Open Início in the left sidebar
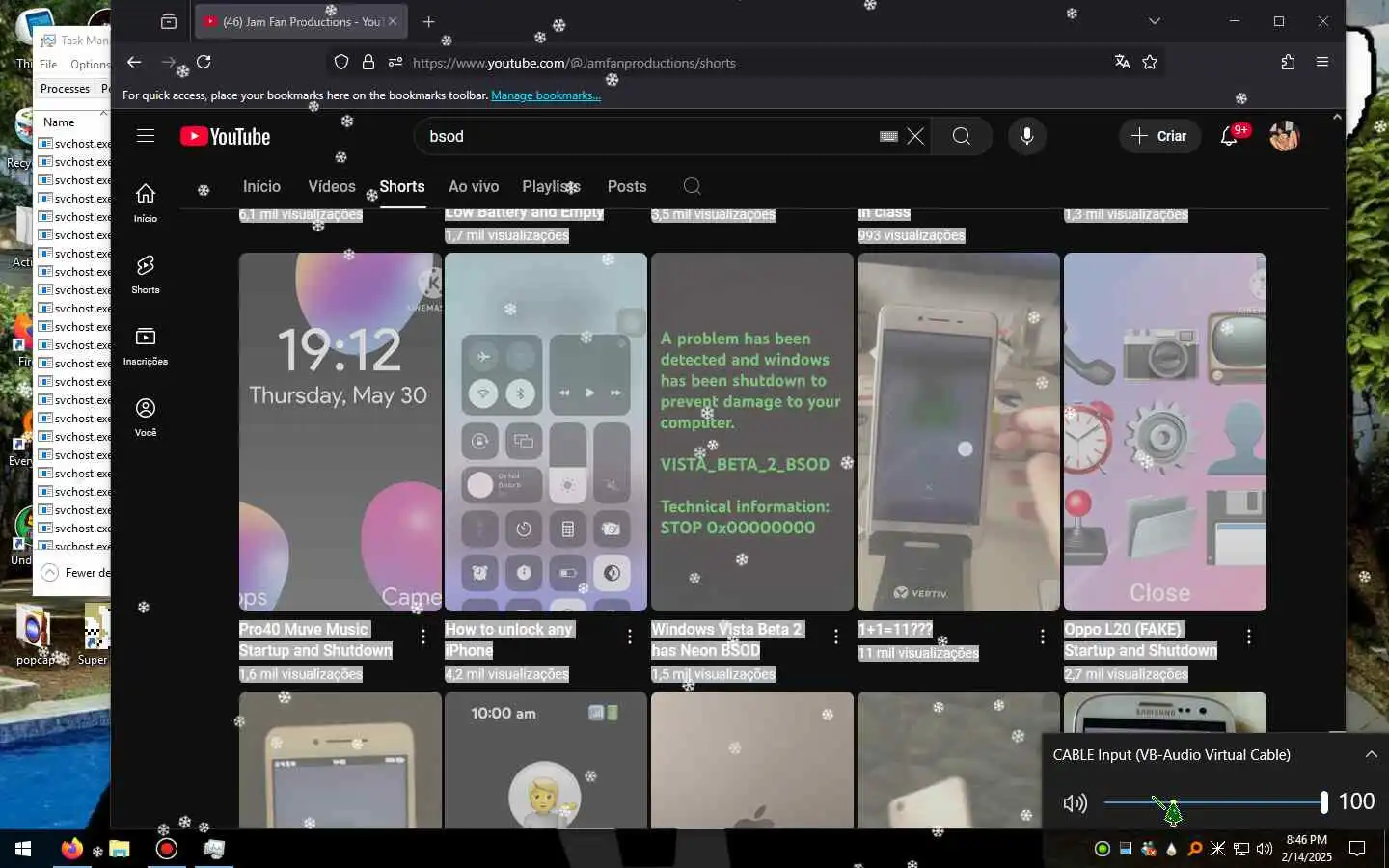The width and height of the screenshot is (1389, 868). pos(146,203)
